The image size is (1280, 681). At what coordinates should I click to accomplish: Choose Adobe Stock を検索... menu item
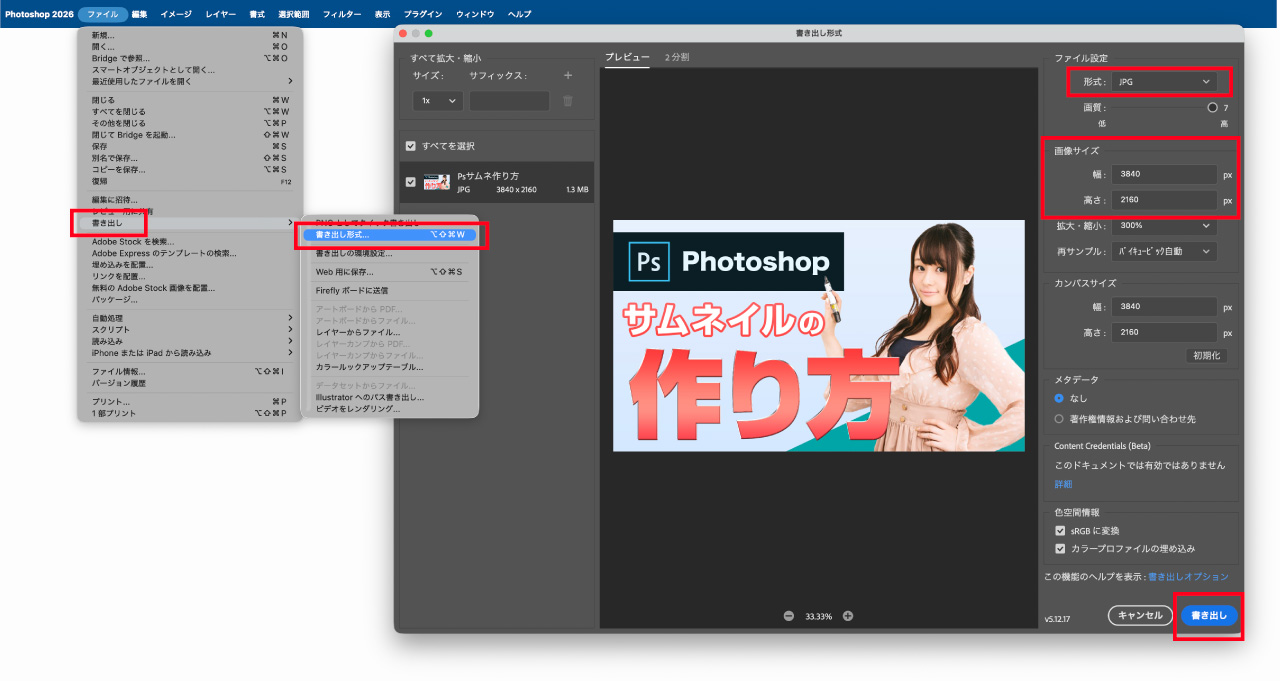tap(192, 242)
